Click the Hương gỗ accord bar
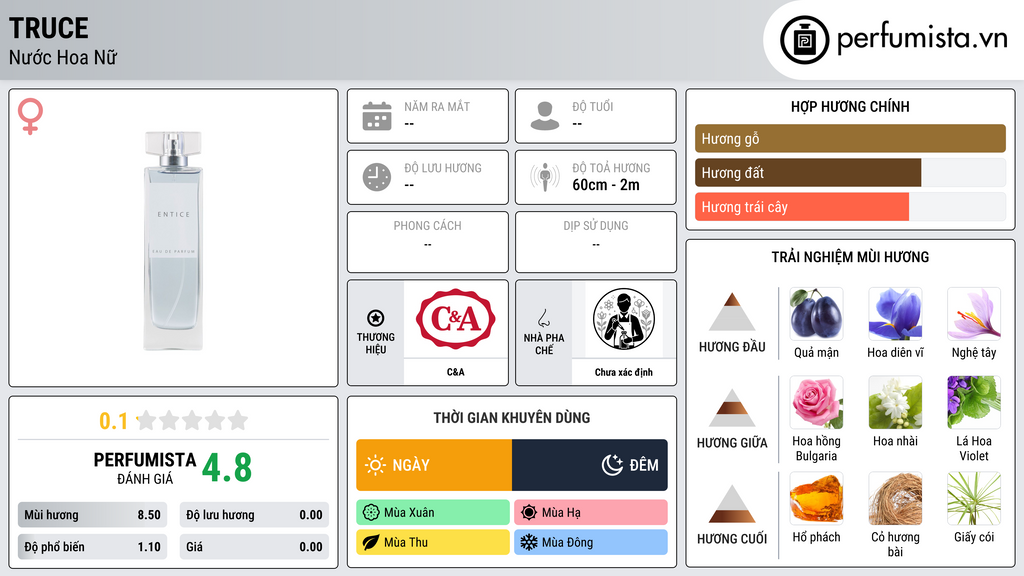The height and width of the screenshot is (576, 1024). (850, 138)
